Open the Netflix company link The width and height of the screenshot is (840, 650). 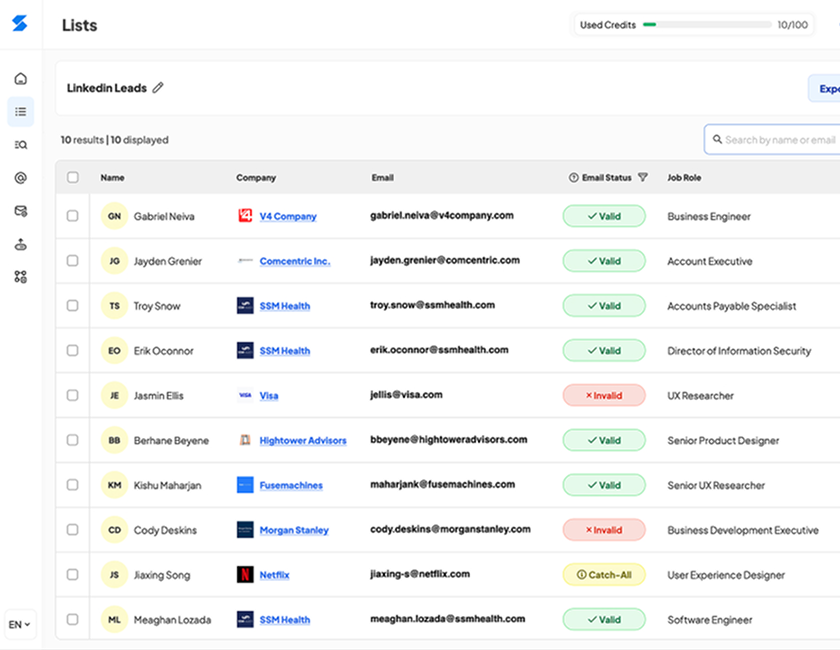point(274,575)
